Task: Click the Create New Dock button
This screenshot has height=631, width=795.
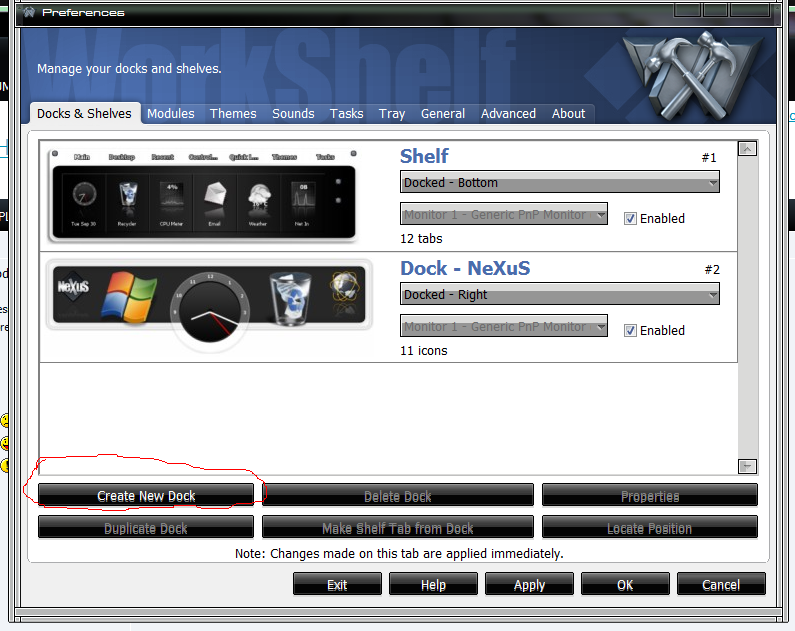Action: tap(146, 496)
